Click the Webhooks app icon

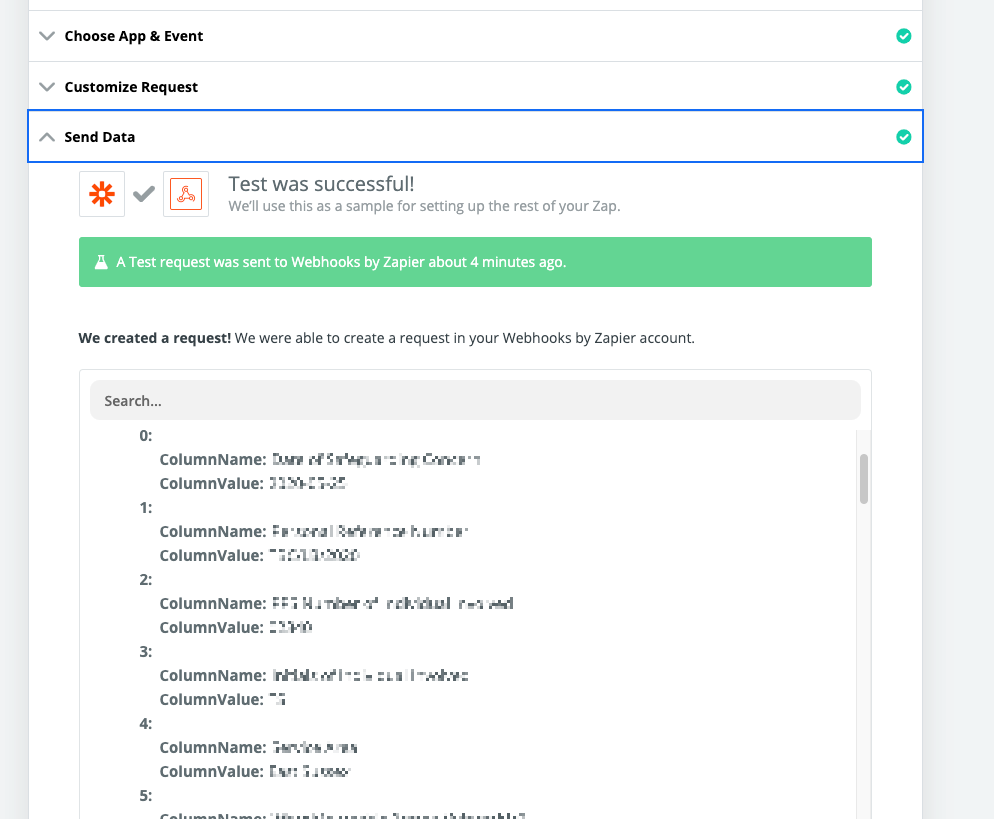tap(186, 194)
